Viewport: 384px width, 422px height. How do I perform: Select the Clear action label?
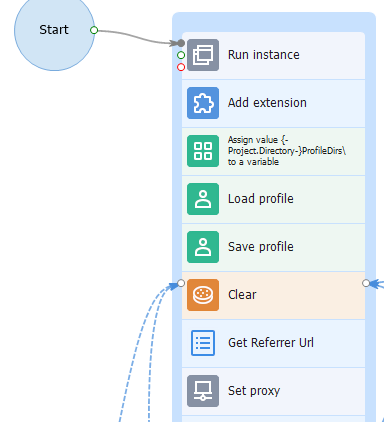click(242, 295)
